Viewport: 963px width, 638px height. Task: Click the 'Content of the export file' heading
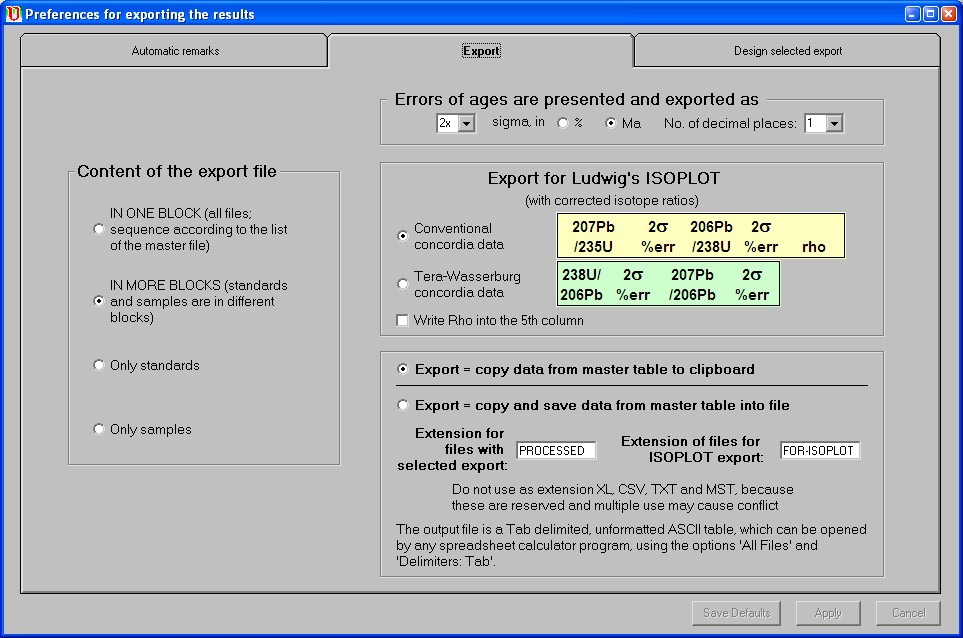coord(177,171)
